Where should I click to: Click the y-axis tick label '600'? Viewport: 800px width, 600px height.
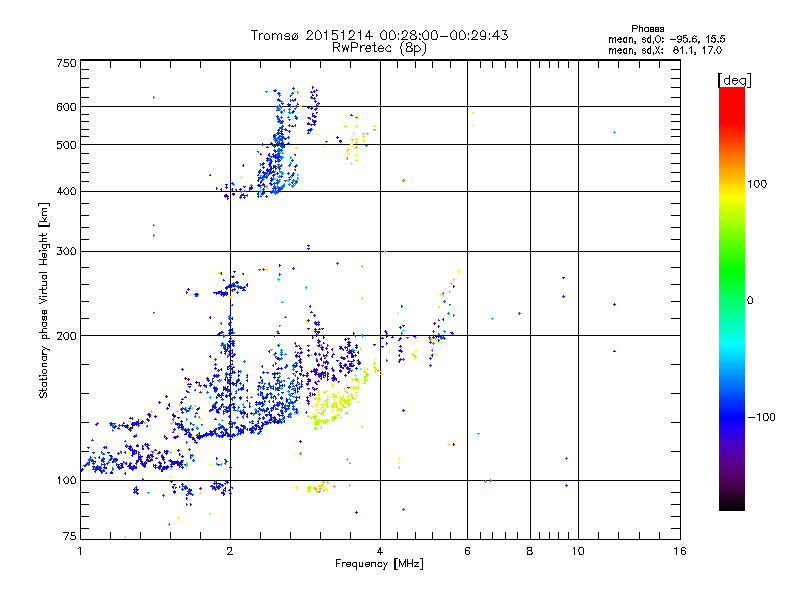coord(66,107)
